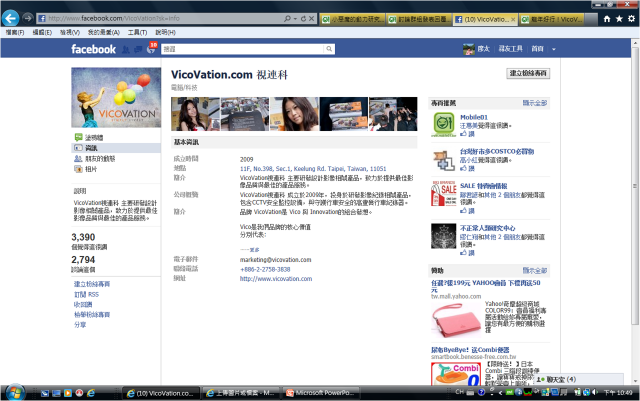Open the address bar dropdown arrow
The width and height of the screenshot is (640, 401).
coord(295,18)
